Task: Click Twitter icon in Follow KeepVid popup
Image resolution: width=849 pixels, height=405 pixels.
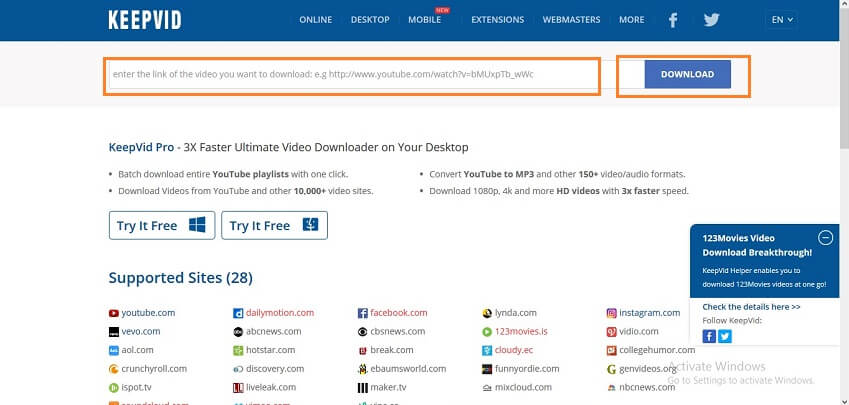Action: 724,336
